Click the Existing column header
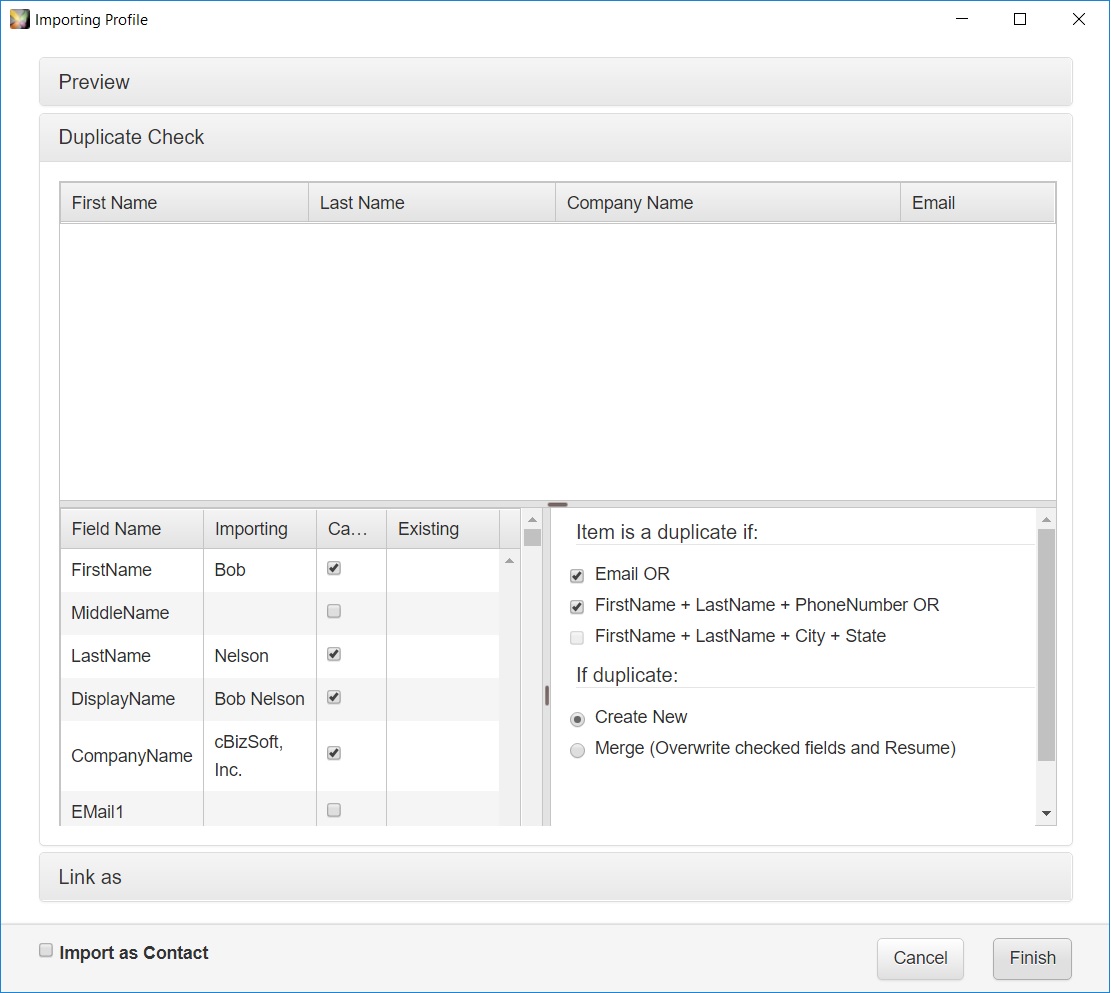This screenshot has height=993, width=1111. (443, 529)
